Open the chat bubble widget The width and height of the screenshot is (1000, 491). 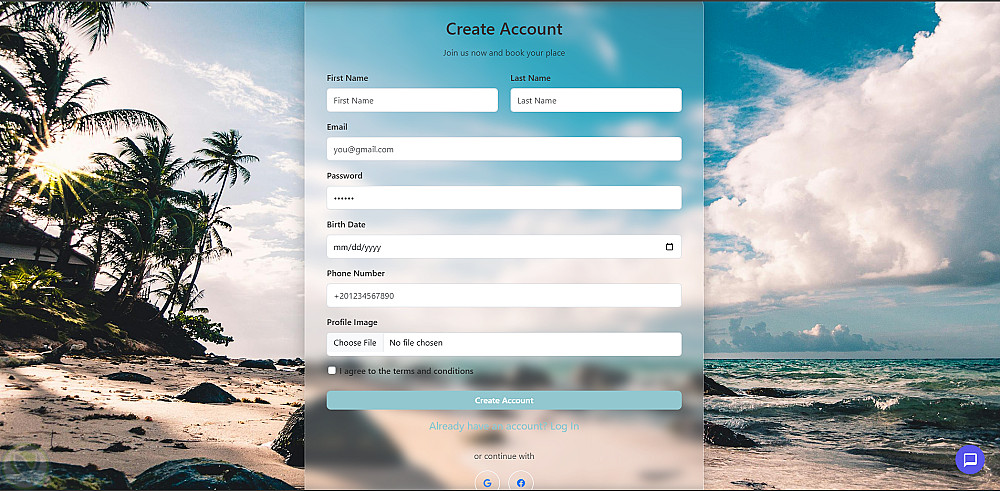[970, 460]
